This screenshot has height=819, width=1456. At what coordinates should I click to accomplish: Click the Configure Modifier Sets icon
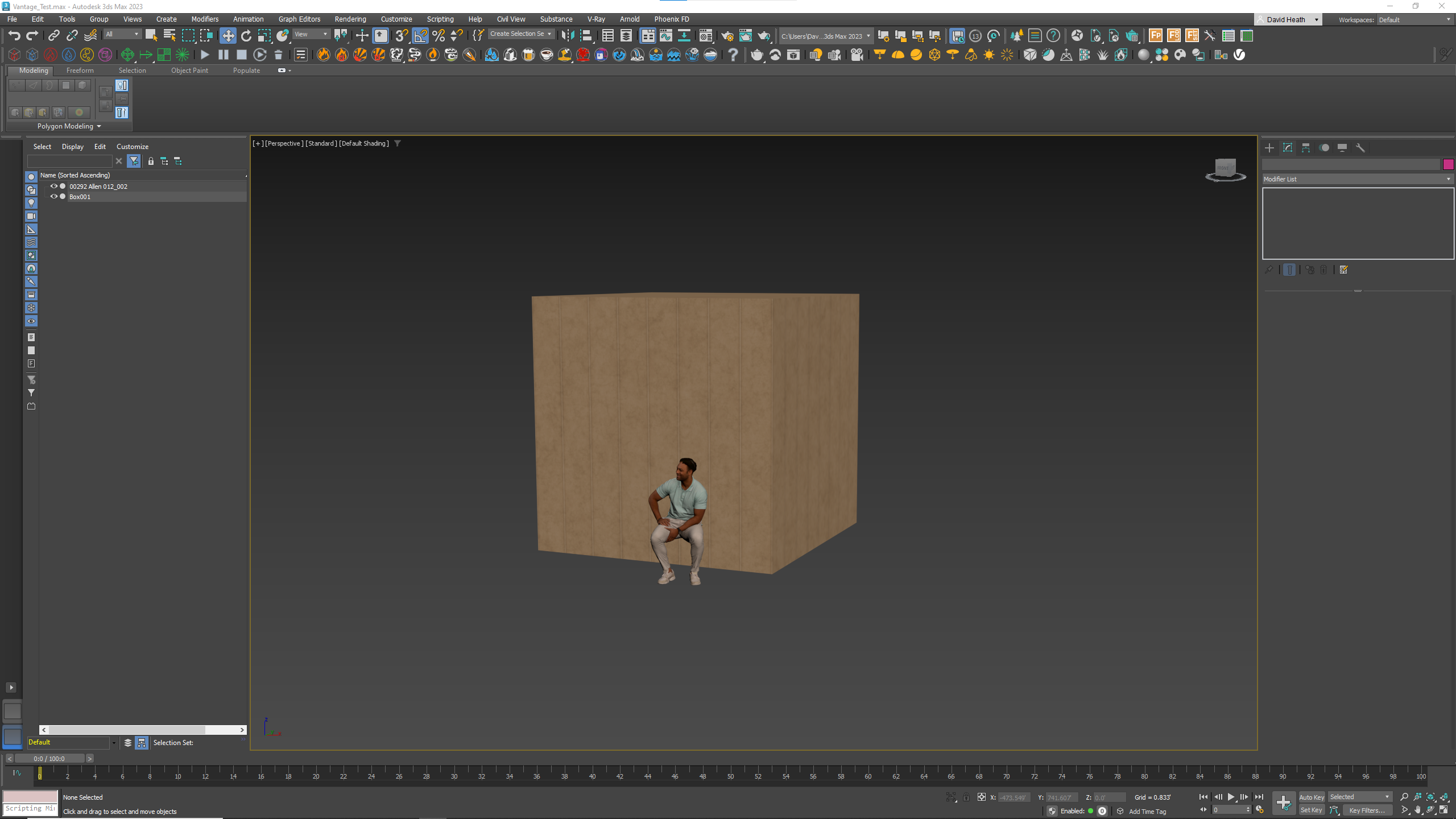tap(1344, 270)
